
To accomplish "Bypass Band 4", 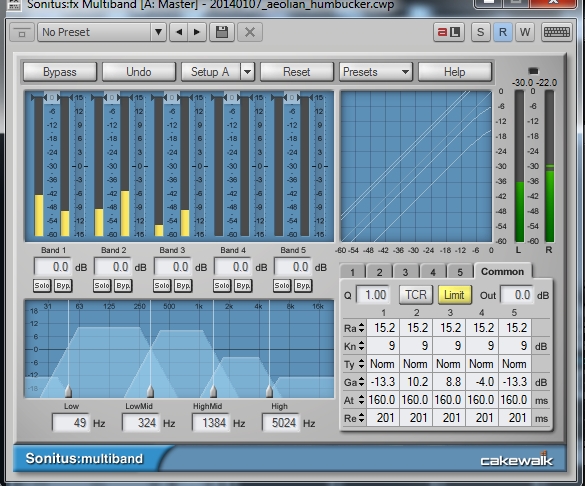I will tap(243, 286).
